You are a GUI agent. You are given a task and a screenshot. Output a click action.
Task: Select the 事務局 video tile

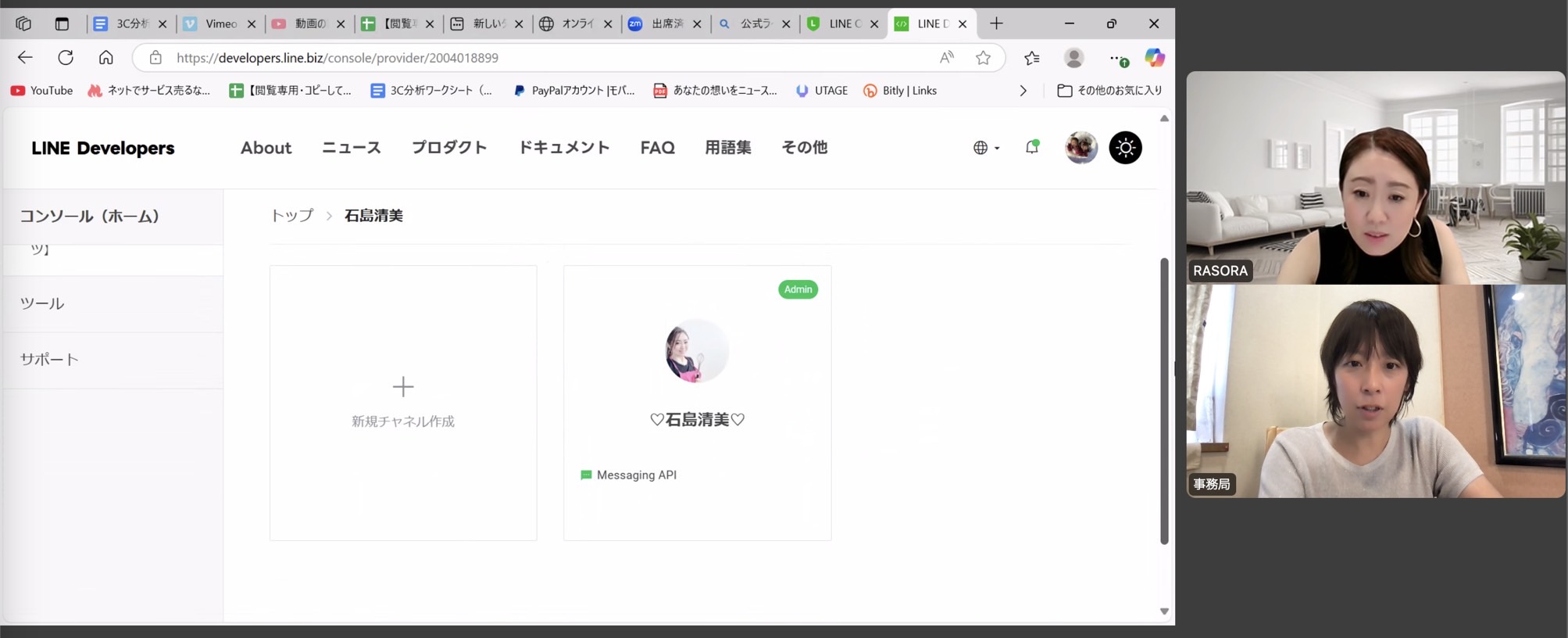tap(1376, 391)
